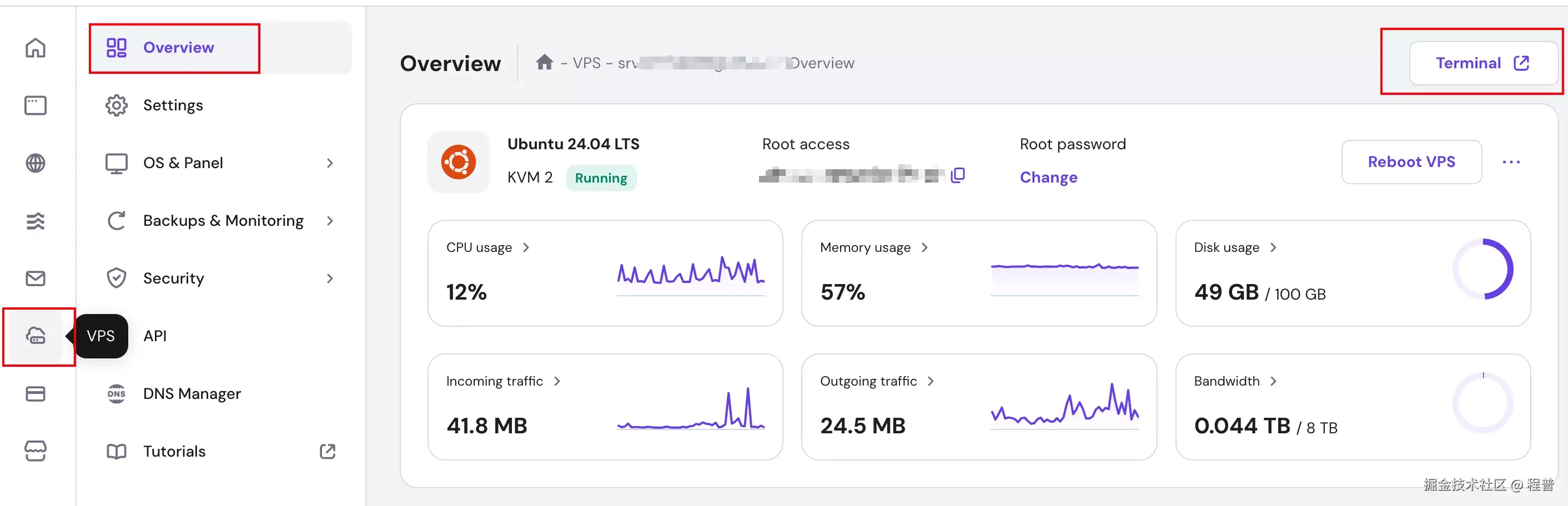Go to Home in the left rail
Image resolution: width=1568 pixels, height=506 pixels.
pyautogui.click(x=36, y=48)
